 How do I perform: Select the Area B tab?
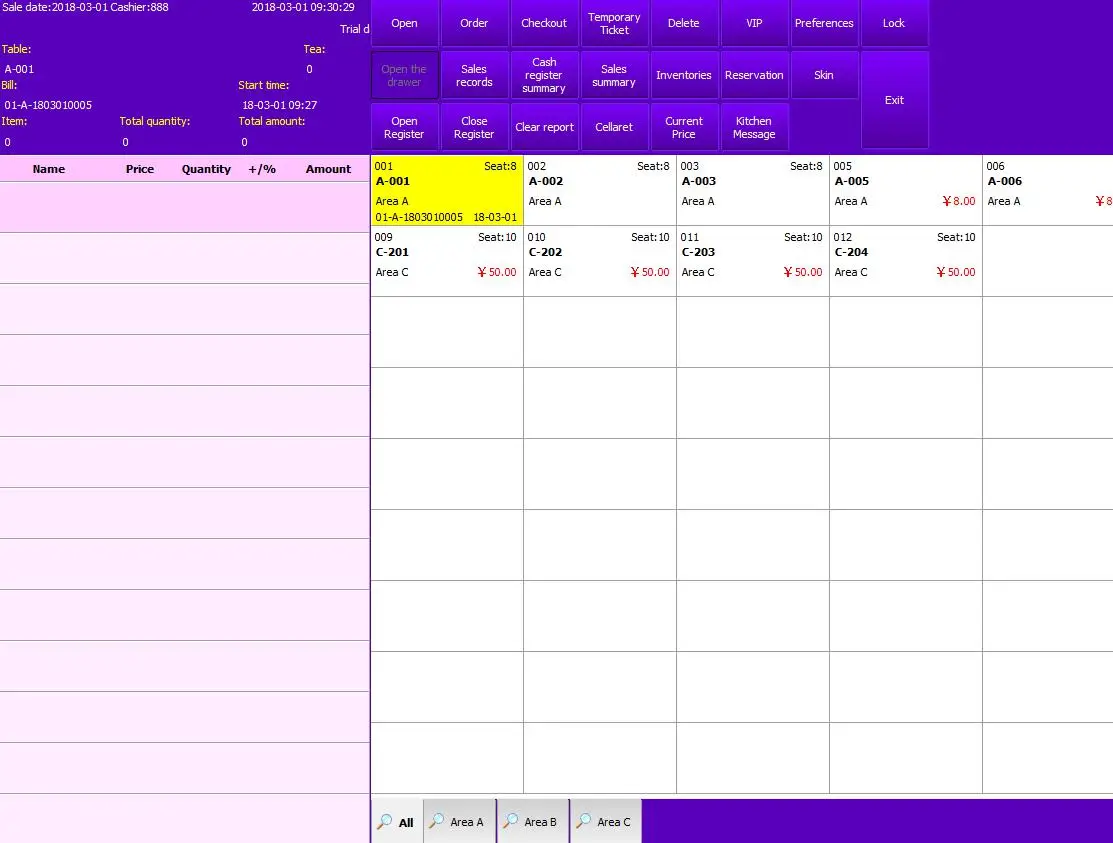point(533,822)
